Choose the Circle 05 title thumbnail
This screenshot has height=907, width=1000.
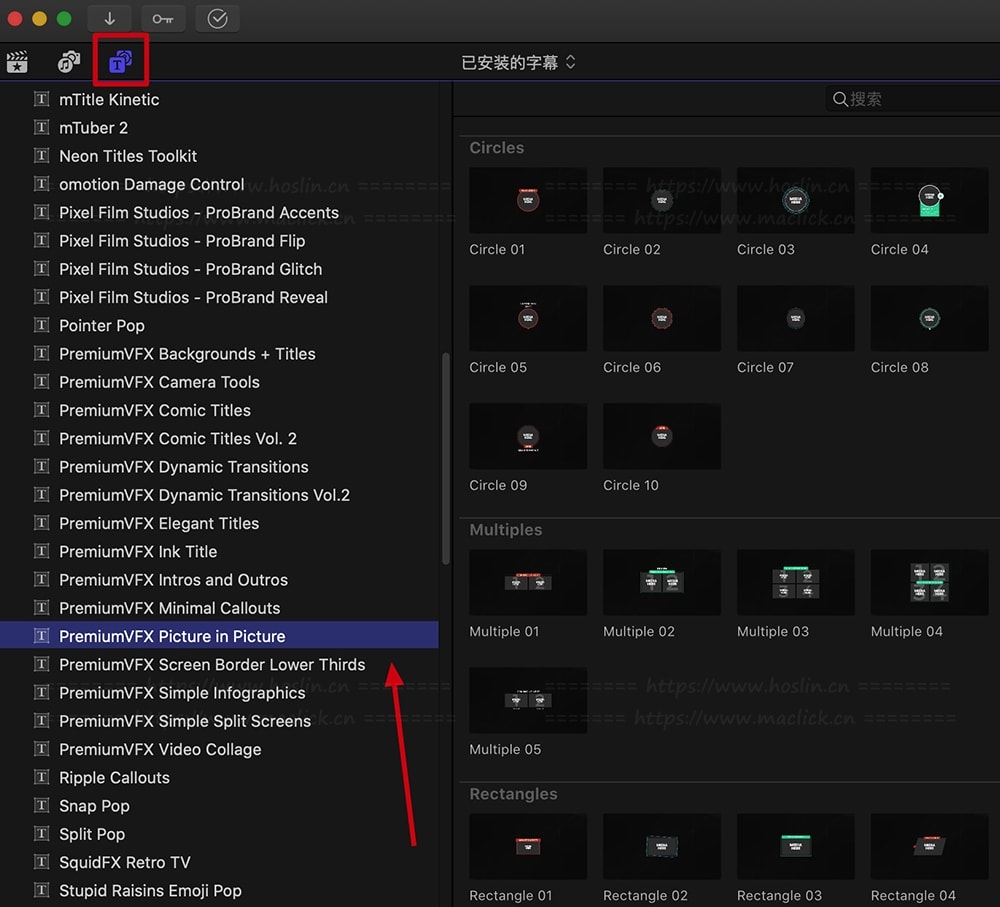[528, 318]
